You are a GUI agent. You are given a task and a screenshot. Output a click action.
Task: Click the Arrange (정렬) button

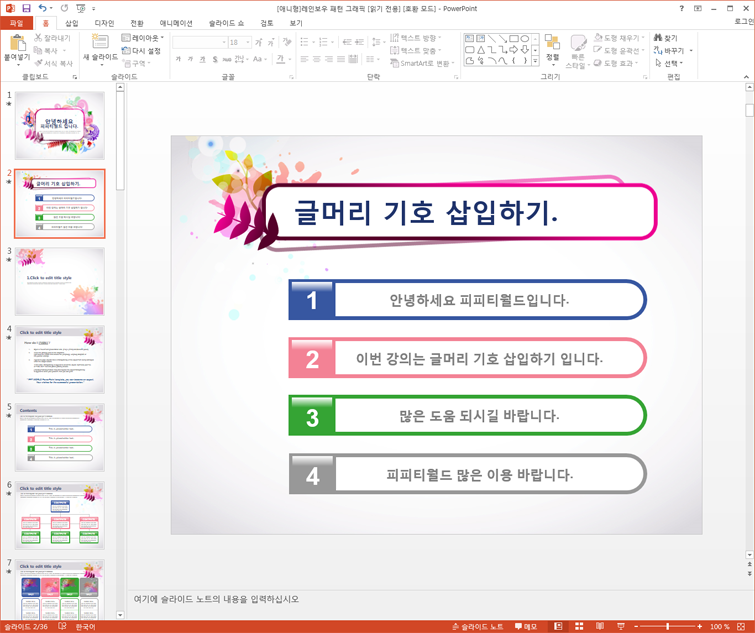pyautogui.click(x=552, y=50)
